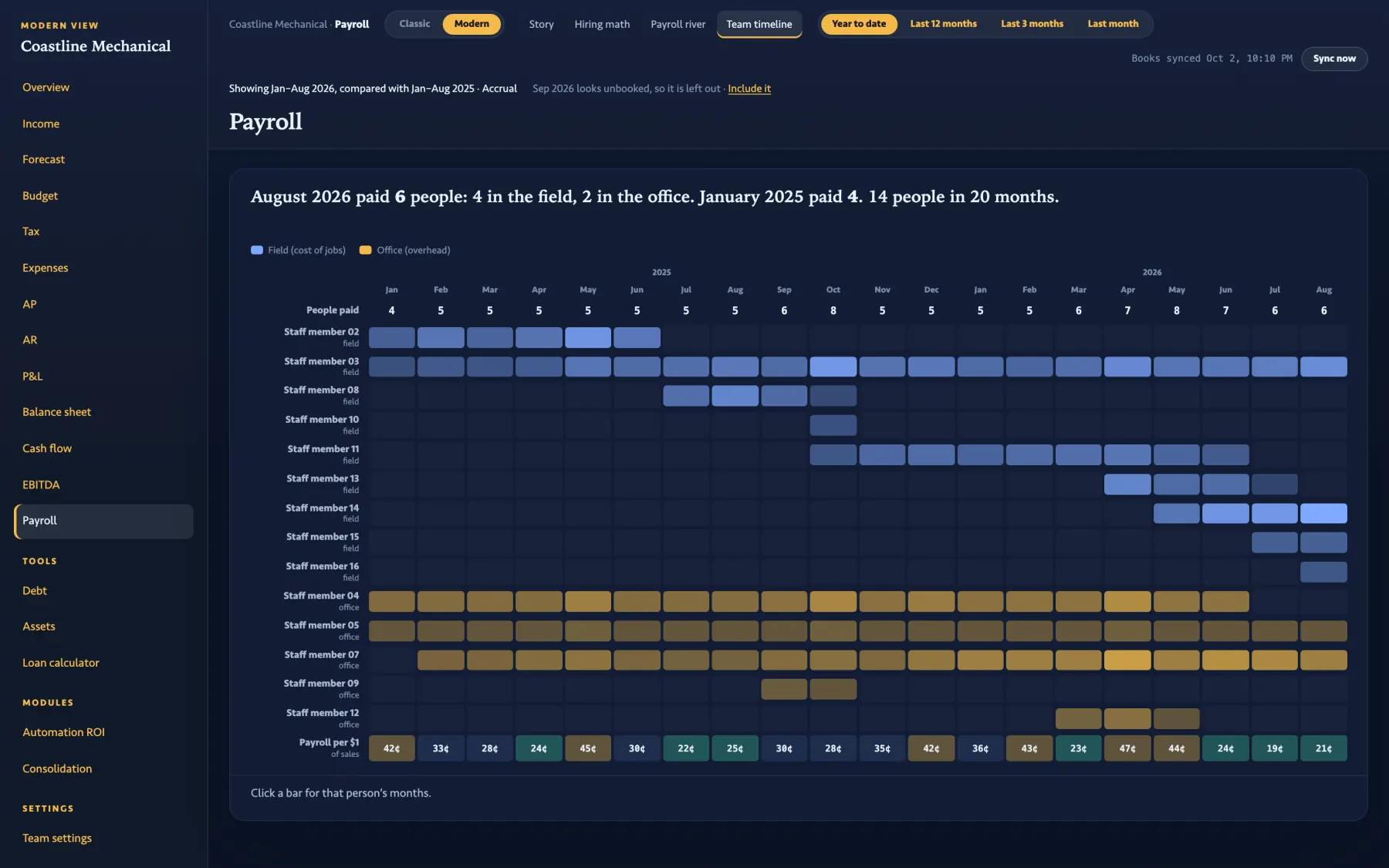Click the 'Books synced Oct 2, 10:10 PM' status
The width and height of the screenshot is (1389, 868).
(1212, 59)
